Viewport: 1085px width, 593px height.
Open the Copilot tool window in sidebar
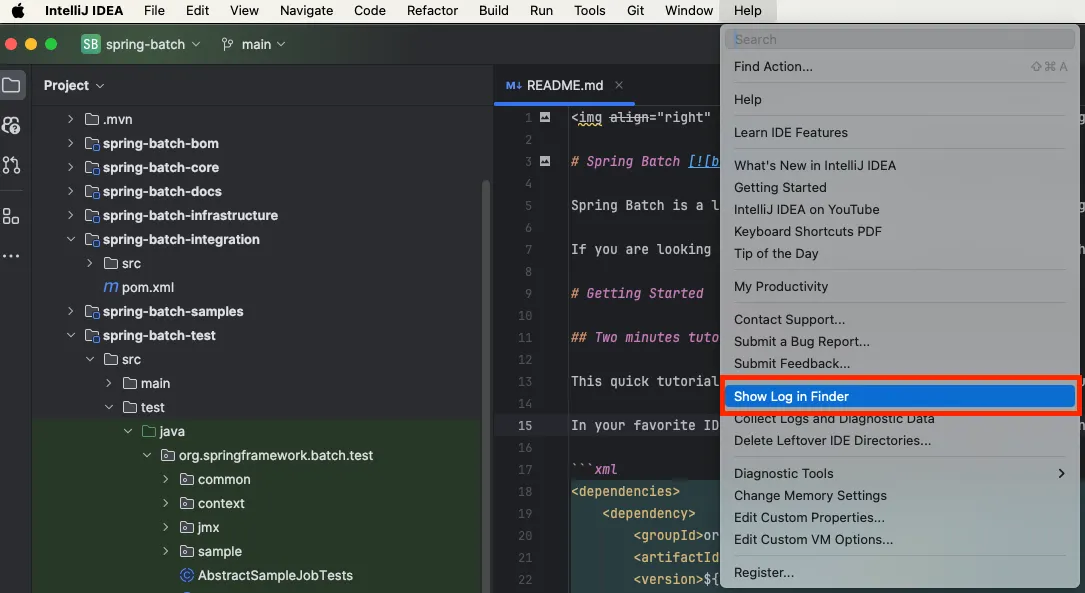pos(11,125)
